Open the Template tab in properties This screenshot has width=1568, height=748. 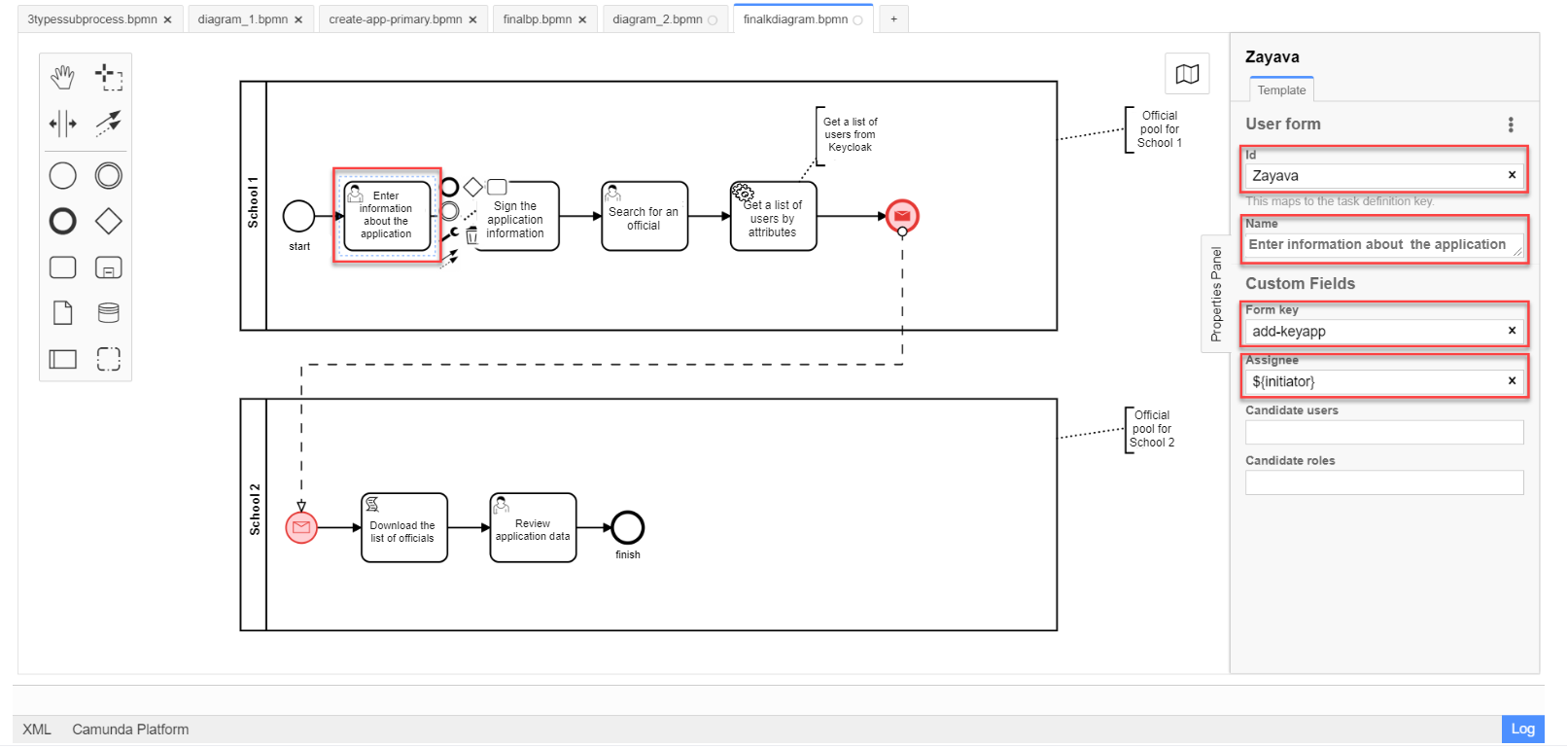[x=1282, y=90]
